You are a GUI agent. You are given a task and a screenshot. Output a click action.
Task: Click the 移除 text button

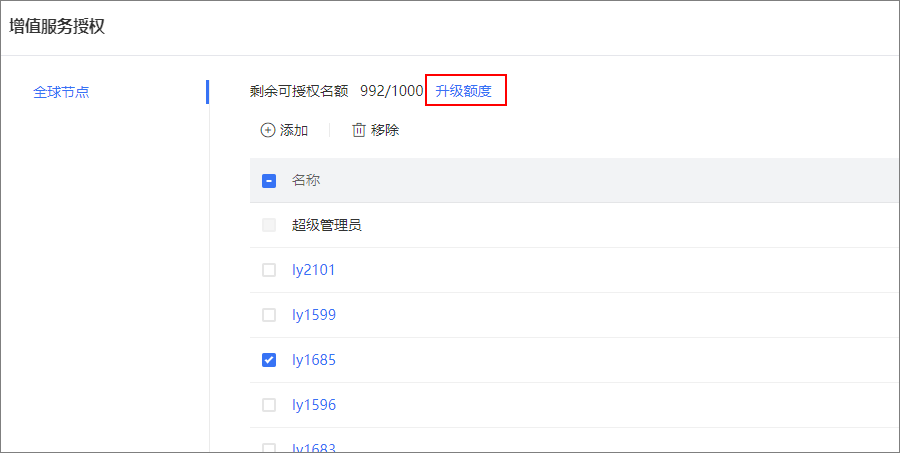pos(385,130)
